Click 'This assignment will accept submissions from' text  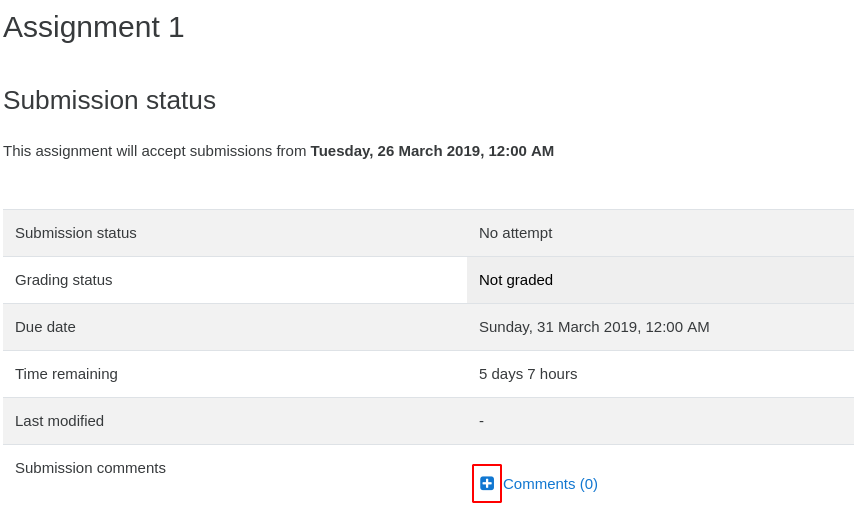tap(155, 151)
